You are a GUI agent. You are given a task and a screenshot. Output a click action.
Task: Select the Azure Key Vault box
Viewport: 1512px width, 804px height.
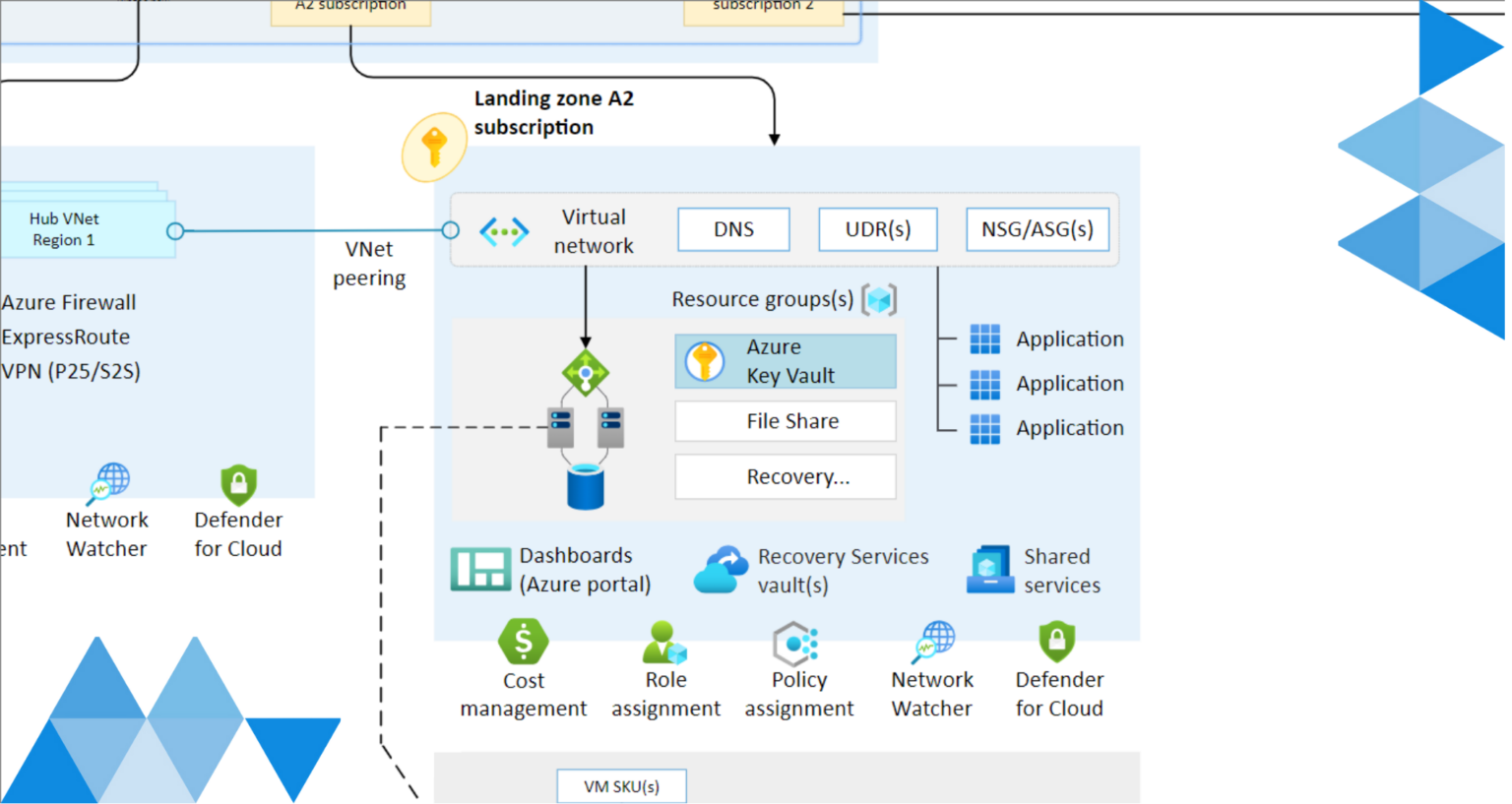786,361
